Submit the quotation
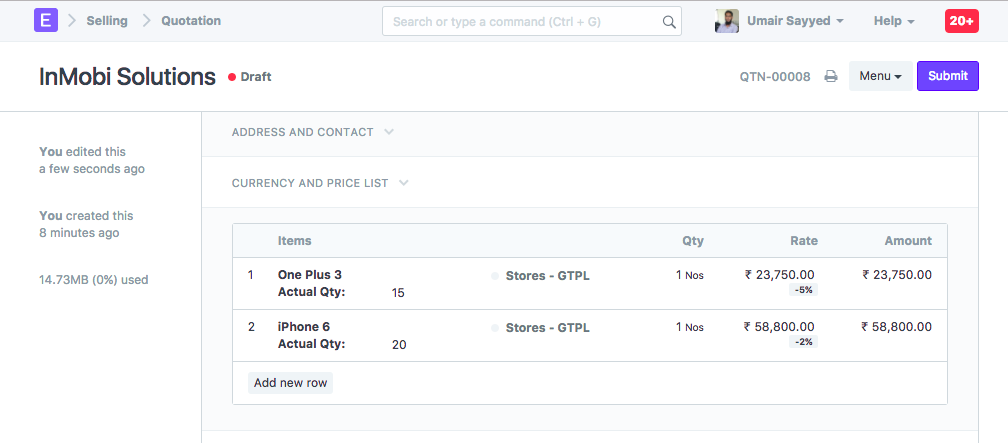 click(947, 76)
